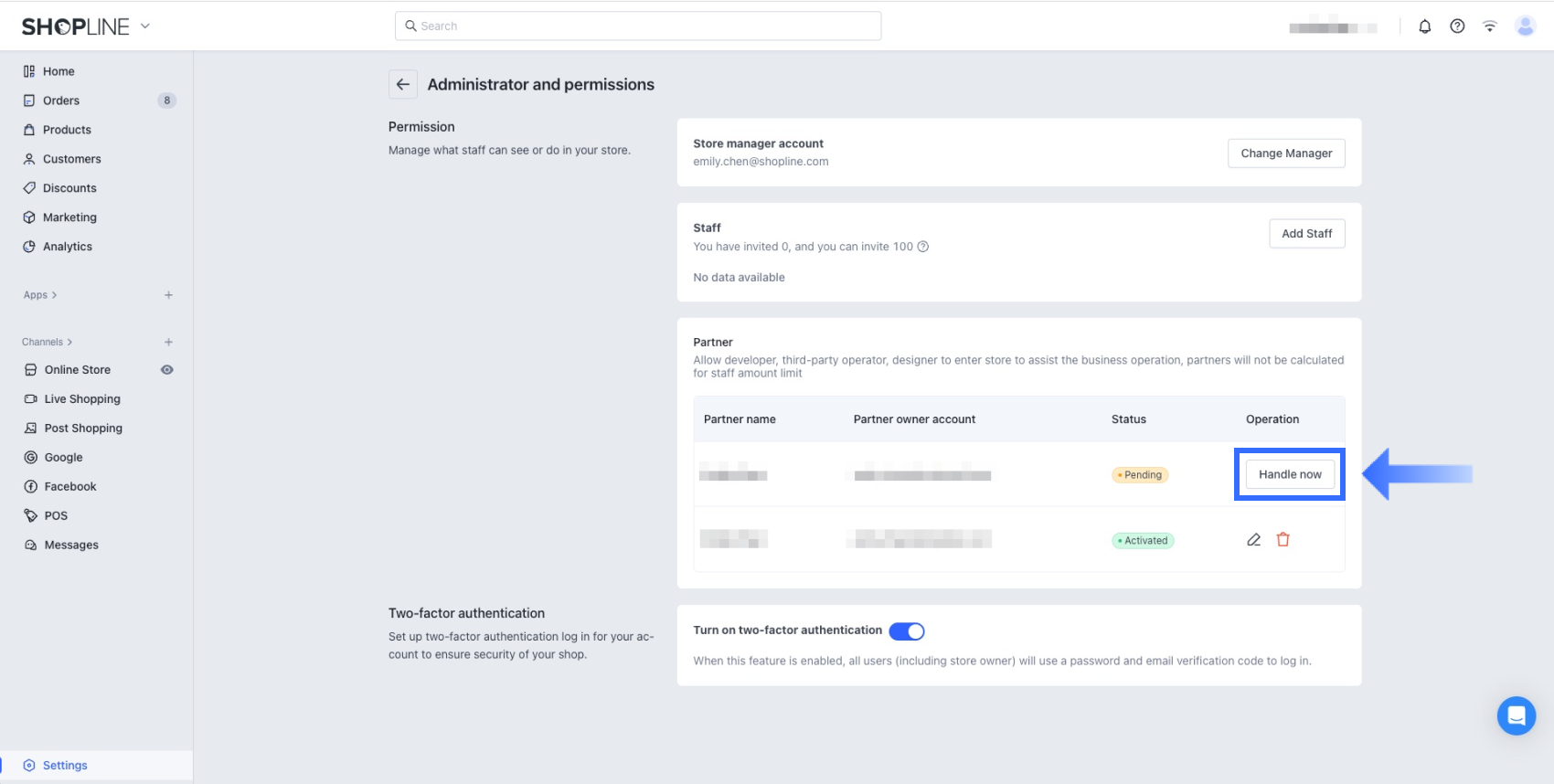Open Orders in the sidebar
The width and height of the screenshot is (1554, 784).
[61, 101]
